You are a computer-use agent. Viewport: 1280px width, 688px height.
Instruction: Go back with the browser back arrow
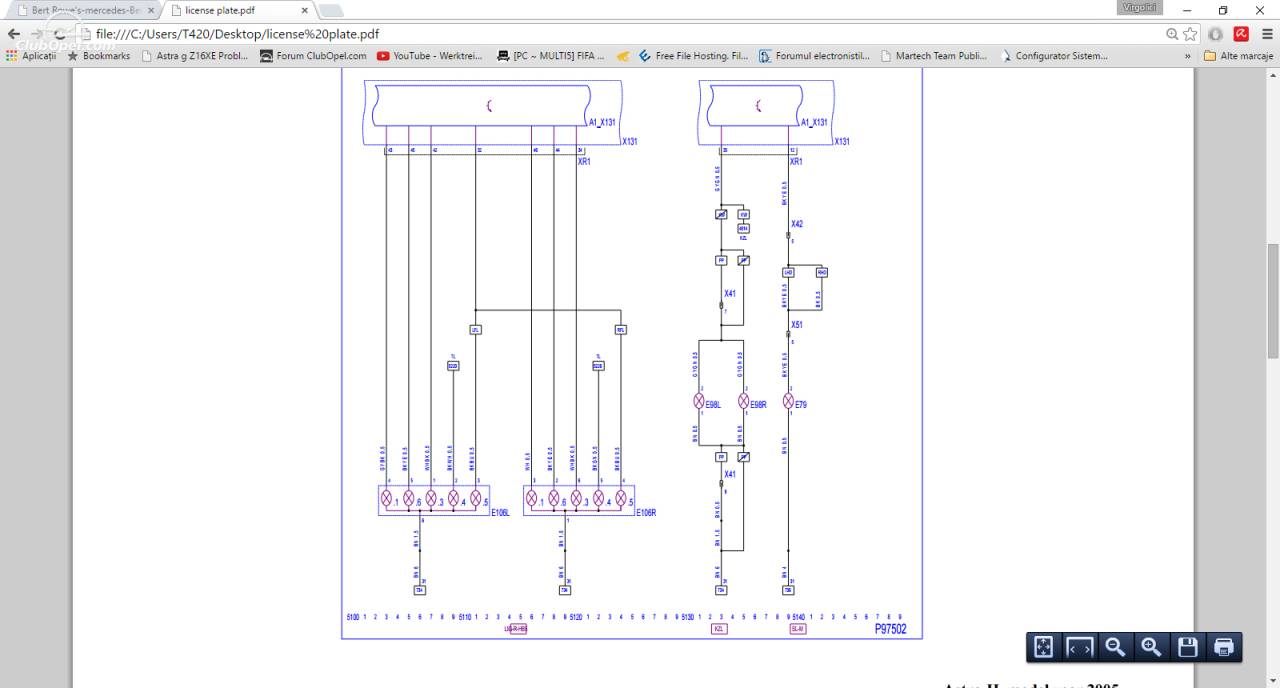tap(14, 34)
